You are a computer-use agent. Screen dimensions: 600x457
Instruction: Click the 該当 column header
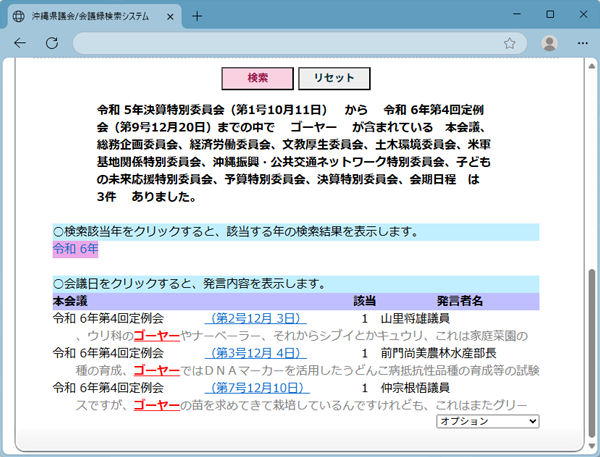point(364,301)
